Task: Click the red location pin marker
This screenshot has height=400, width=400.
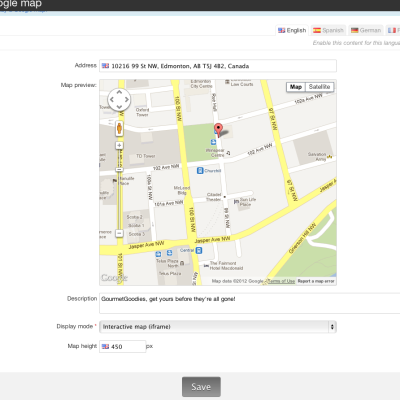Action: 218,130
